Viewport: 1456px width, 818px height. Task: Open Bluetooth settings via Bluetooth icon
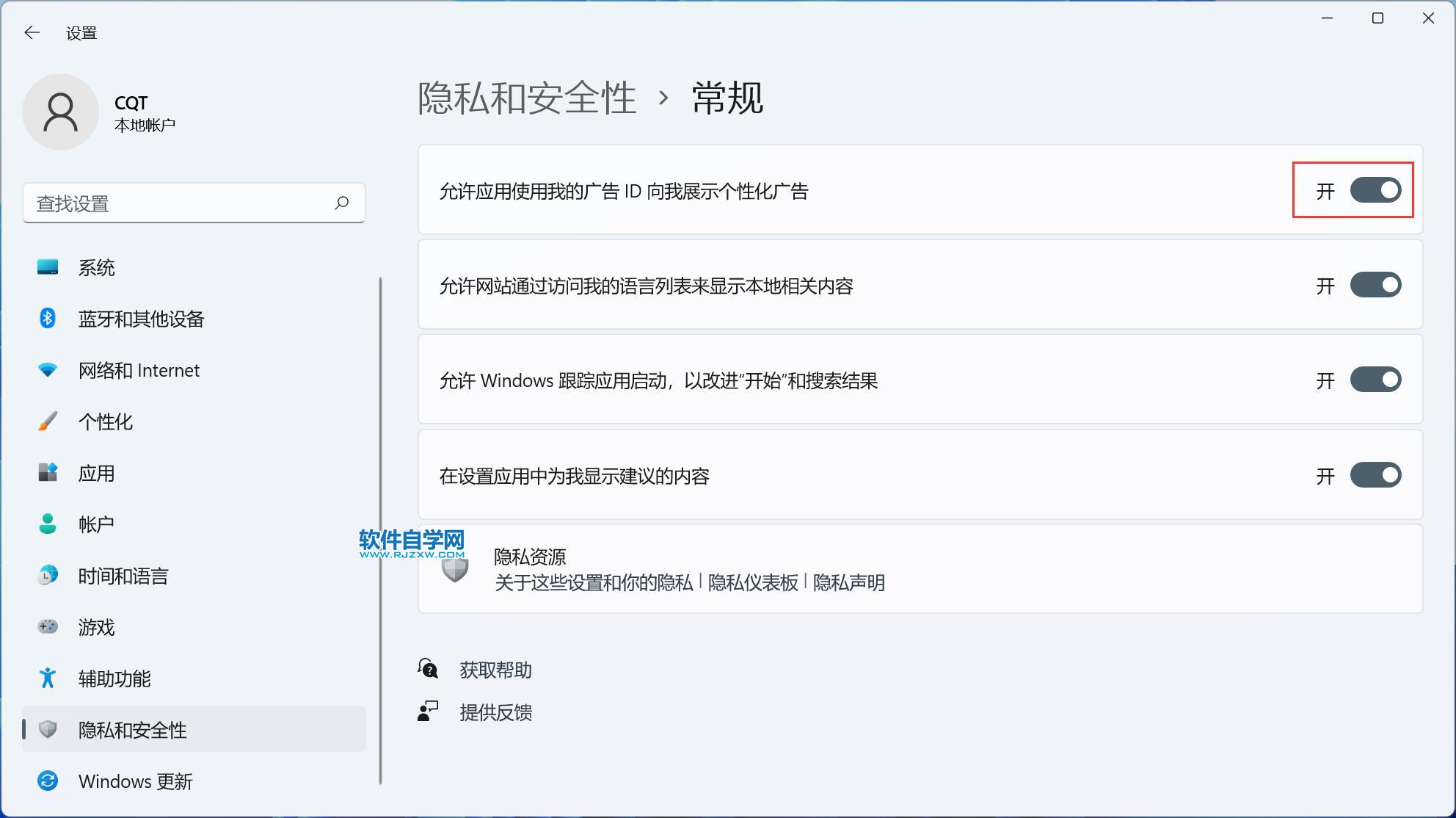(48, 318)
